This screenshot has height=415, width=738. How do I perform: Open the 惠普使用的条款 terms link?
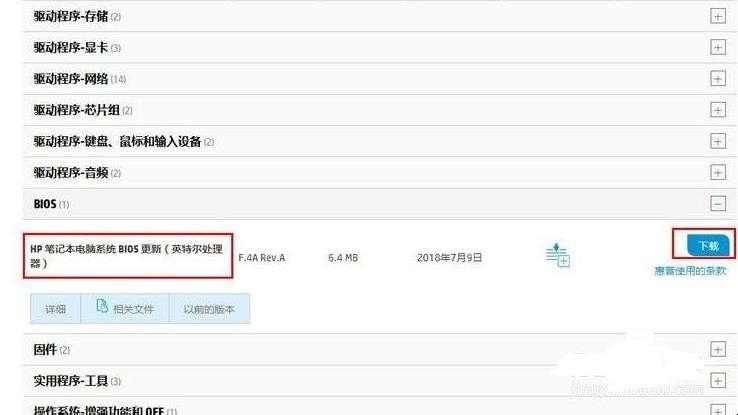click(x=690, y=271)
